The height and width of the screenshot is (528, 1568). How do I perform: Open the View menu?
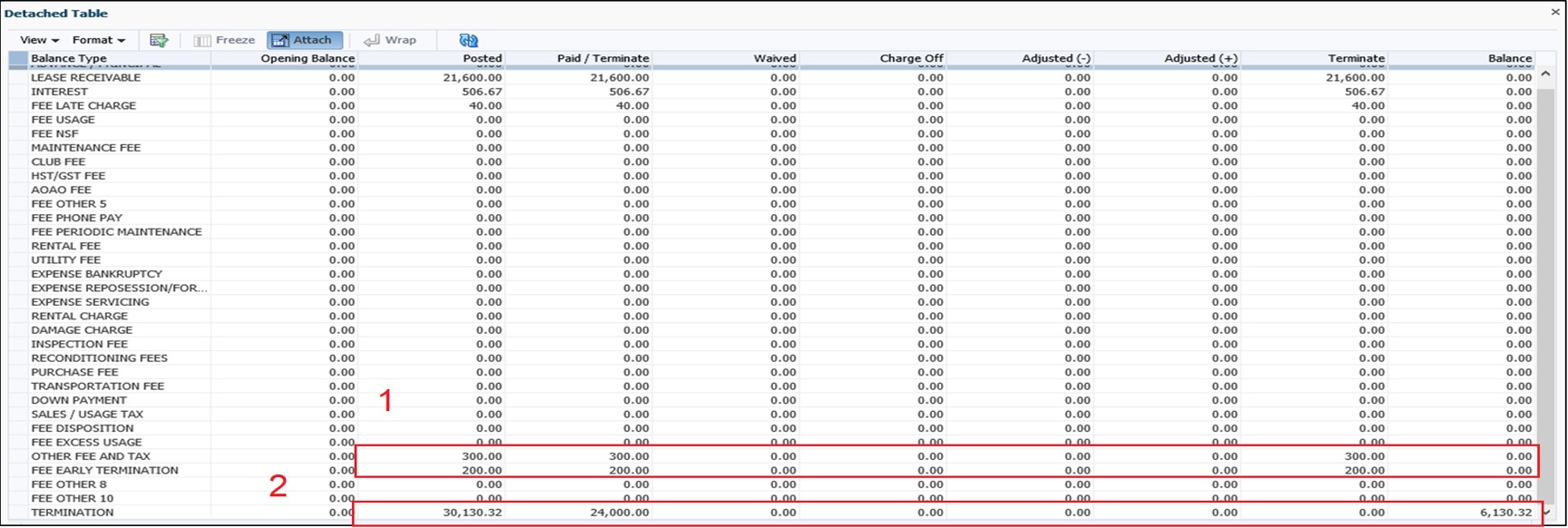(39, 40)
